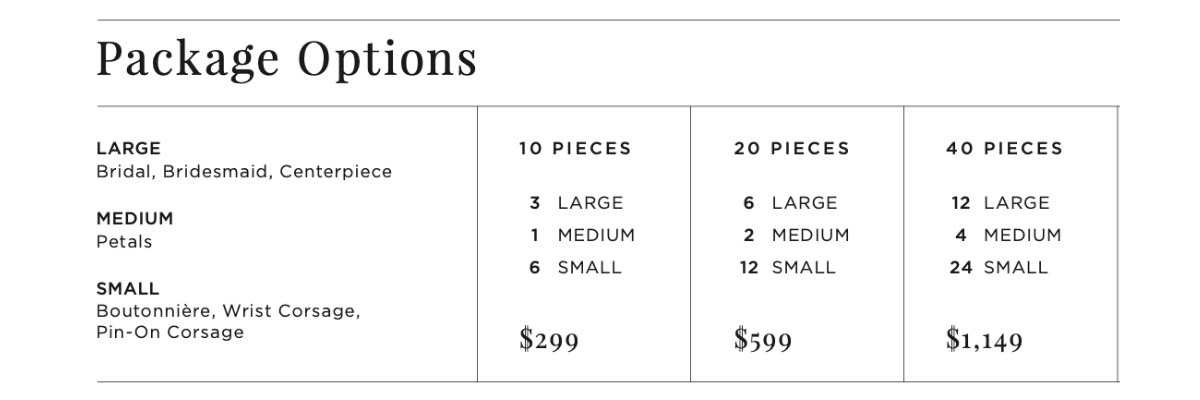Click 3 LARGE in 10 pieces column
The width and height of the screenshot is (1200, 400).
click(576, 203)
